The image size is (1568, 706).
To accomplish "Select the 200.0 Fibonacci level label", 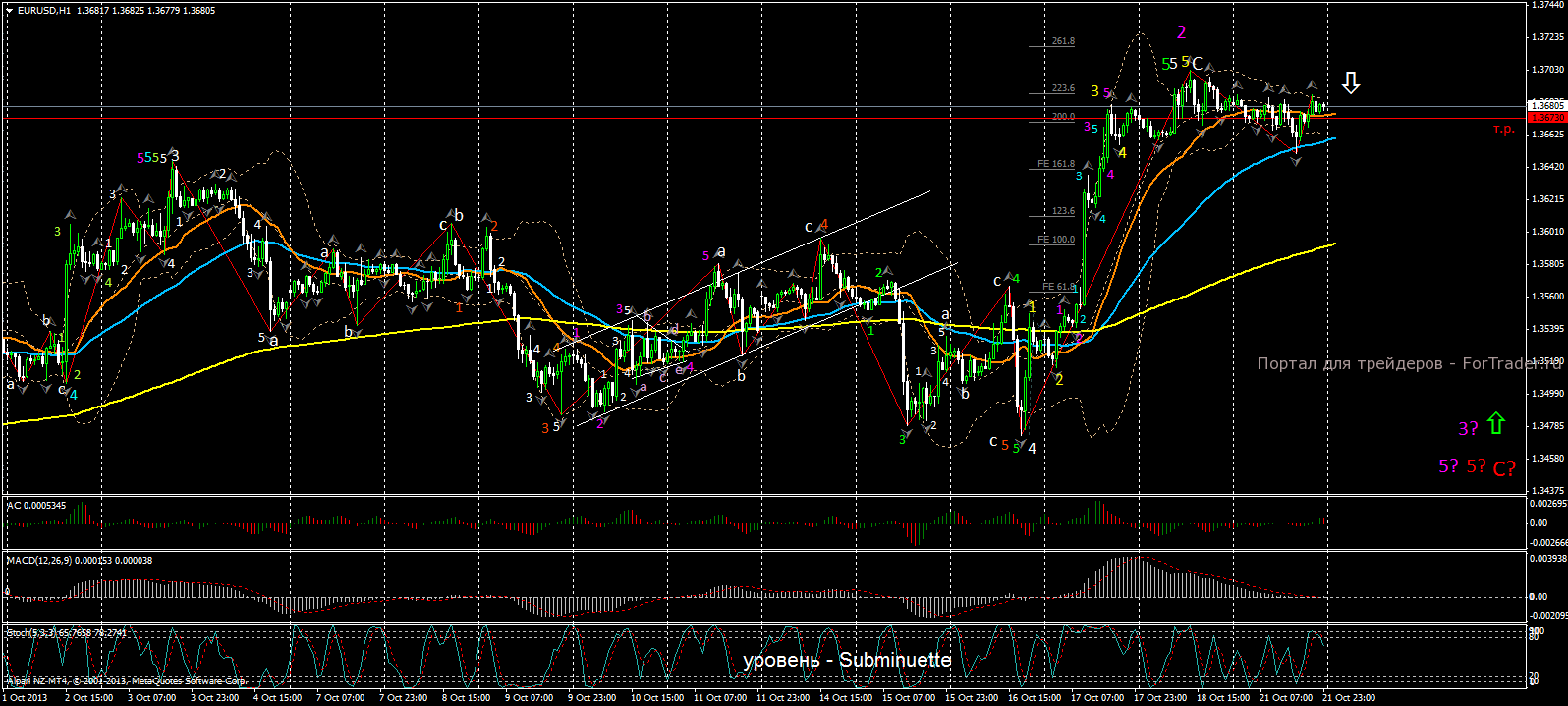I will click(x=1063, y=116).
